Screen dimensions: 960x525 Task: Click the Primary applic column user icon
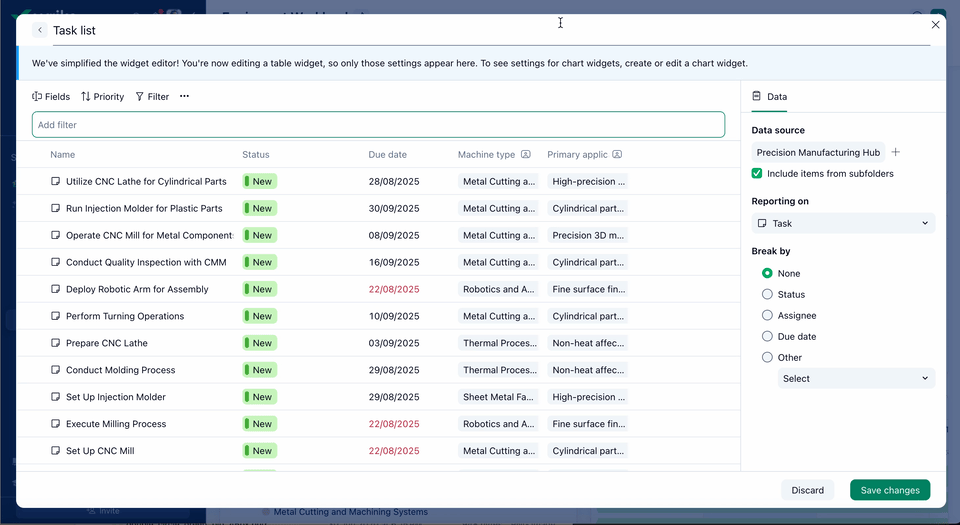tap(617, 155)
